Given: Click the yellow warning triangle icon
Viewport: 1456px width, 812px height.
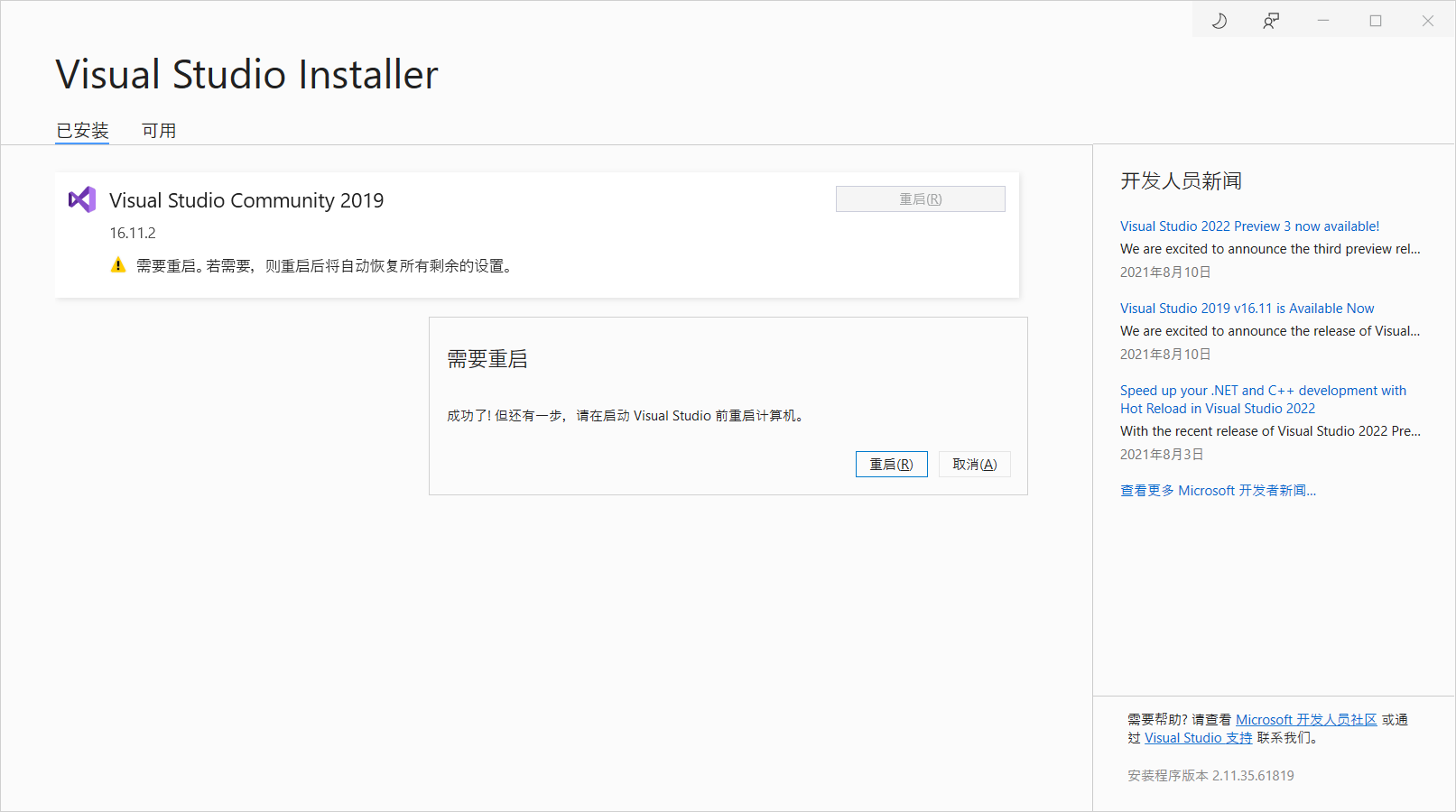Looking at the screenshot, I should point(118,265).
